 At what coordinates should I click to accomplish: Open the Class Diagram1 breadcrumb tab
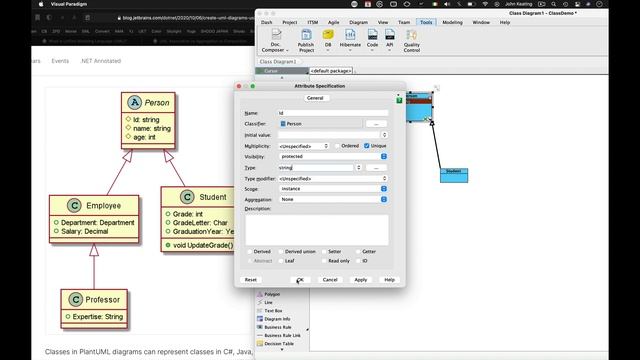point(278,62)
